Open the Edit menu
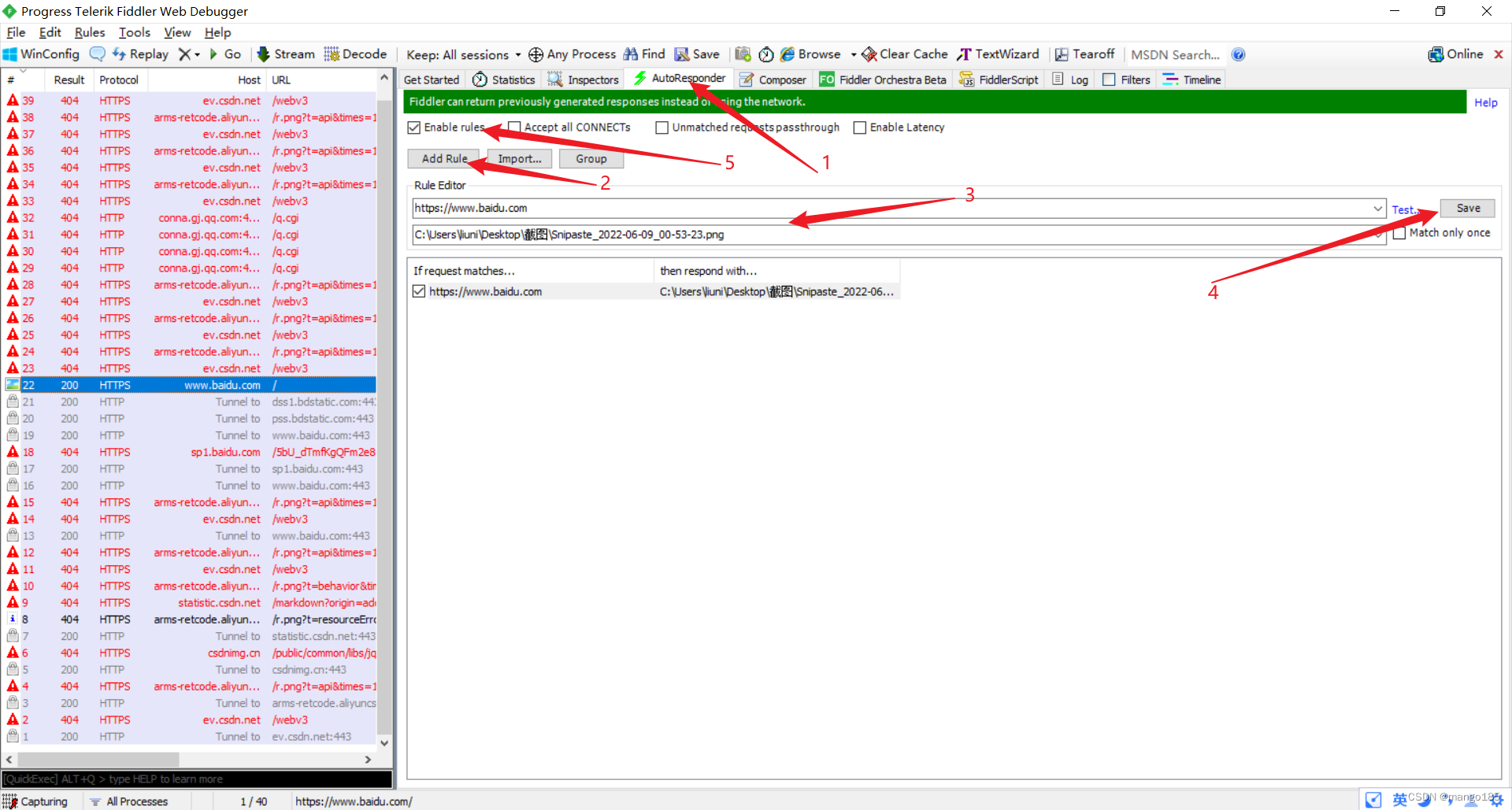The image size is (1512, 810). click(50, 32)
